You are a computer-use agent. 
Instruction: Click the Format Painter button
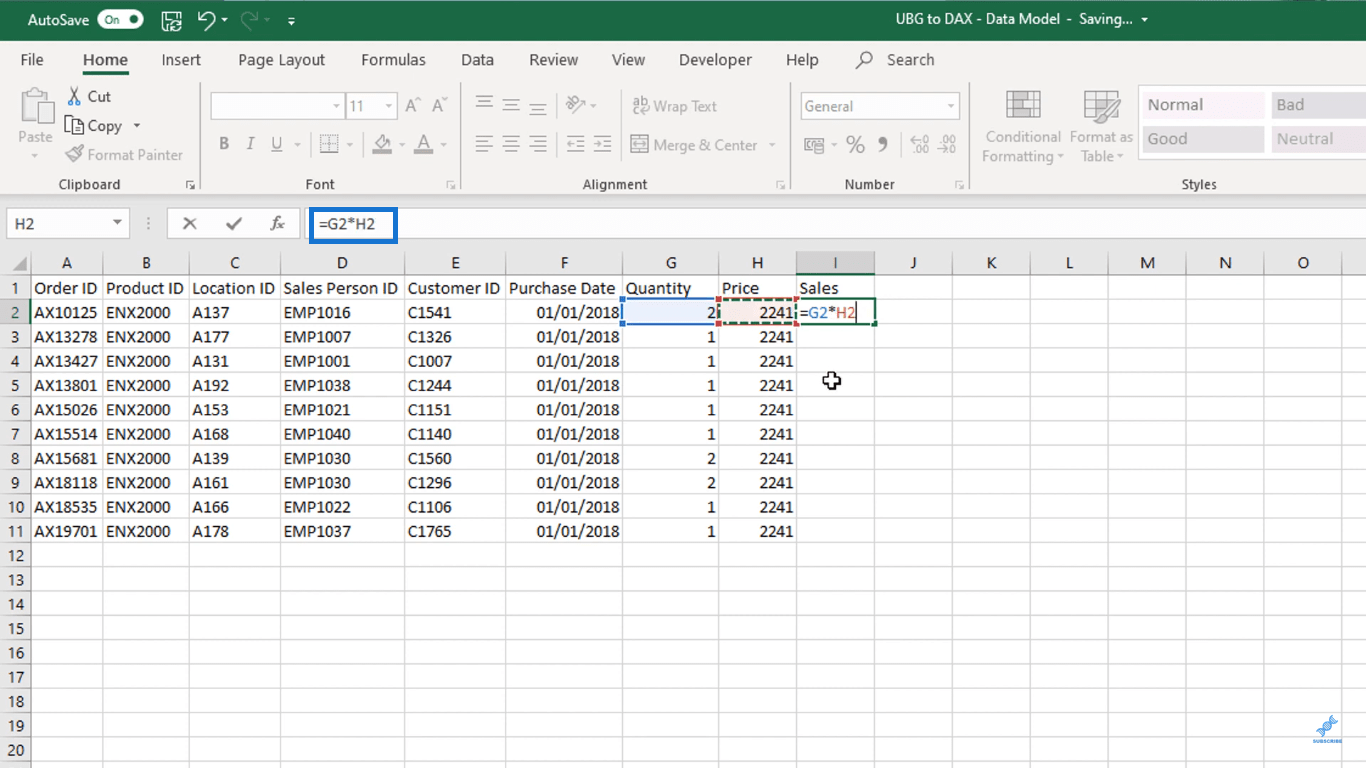124,155
